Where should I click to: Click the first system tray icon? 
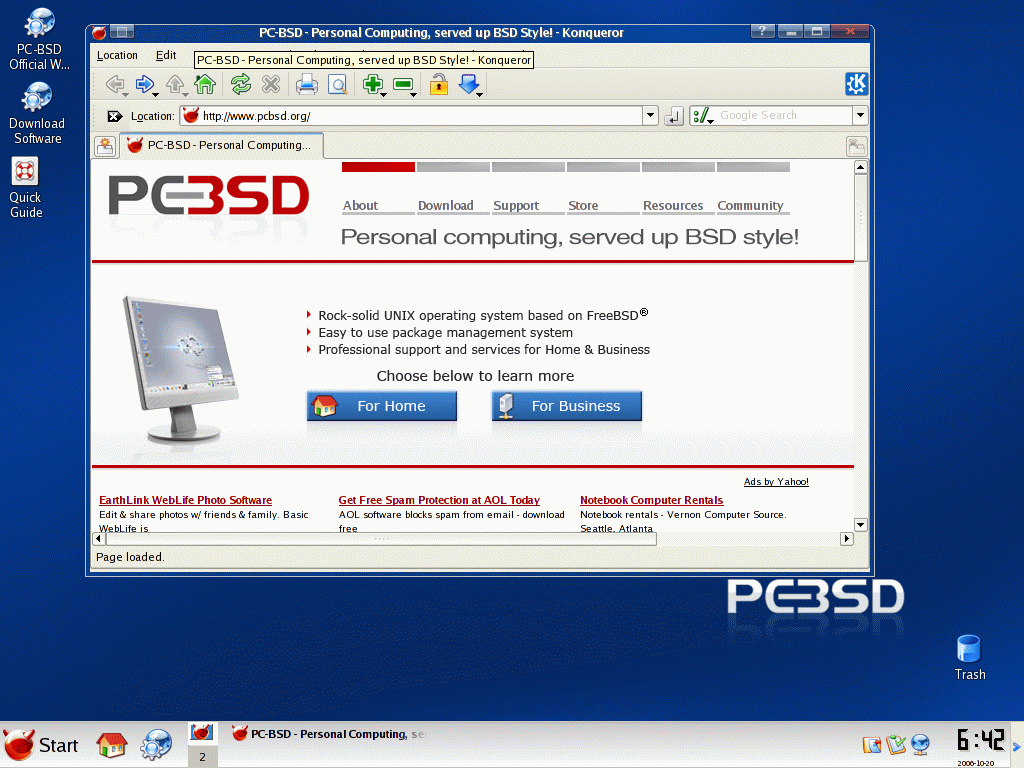(872, 744)
